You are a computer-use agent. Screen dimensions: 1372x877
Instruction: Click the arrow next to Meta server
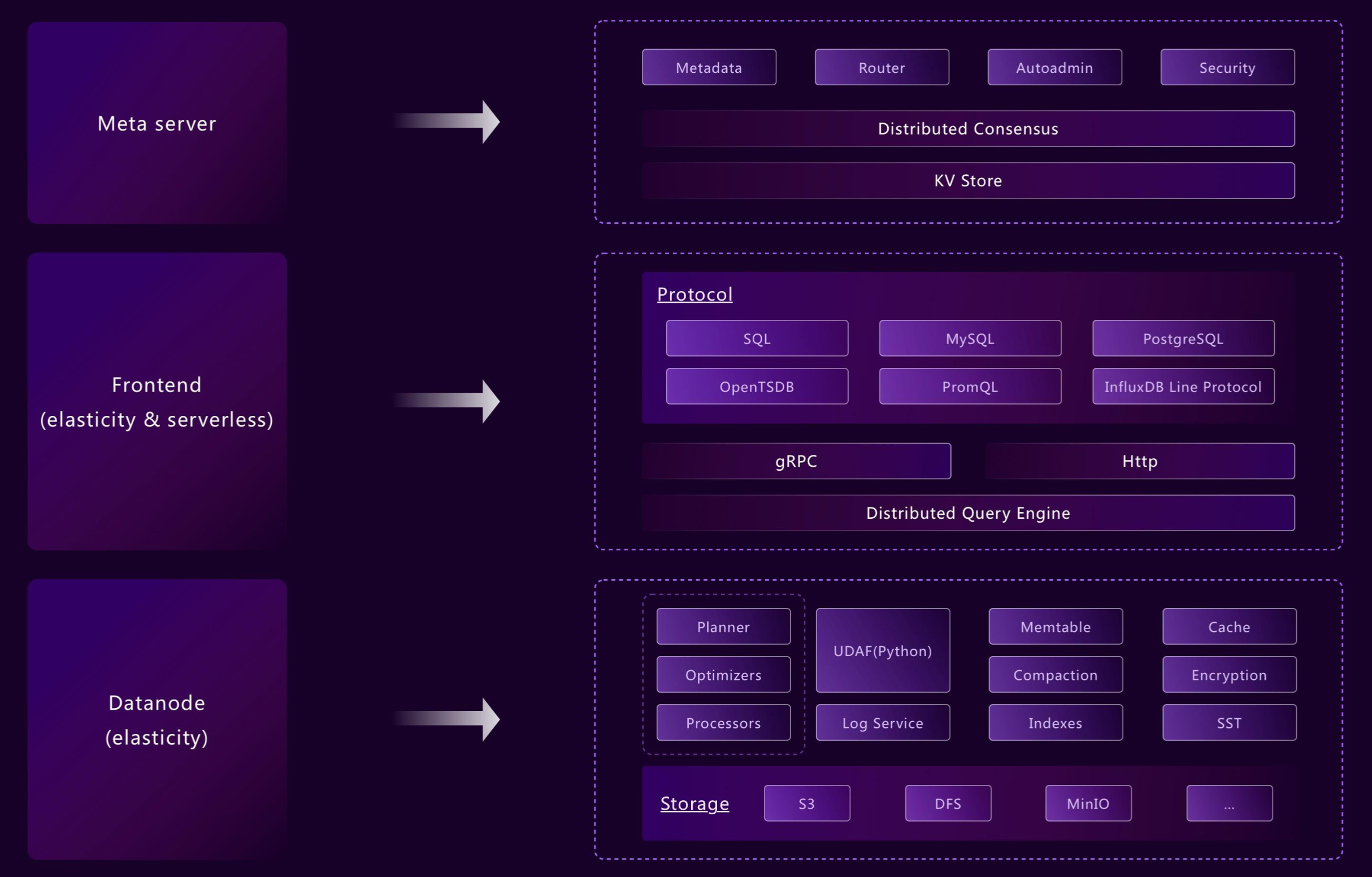tap(448, 121)
